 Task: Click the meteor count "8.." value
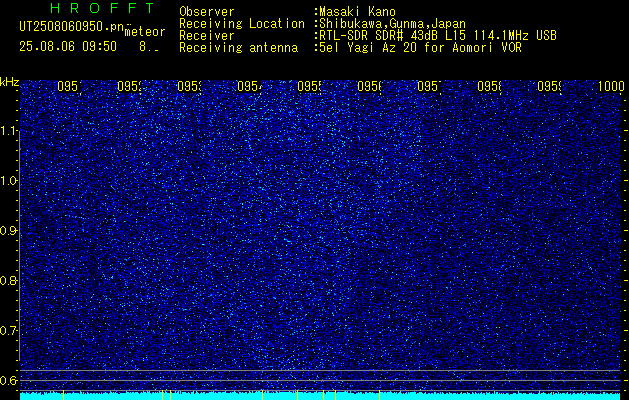pos(148,47)
